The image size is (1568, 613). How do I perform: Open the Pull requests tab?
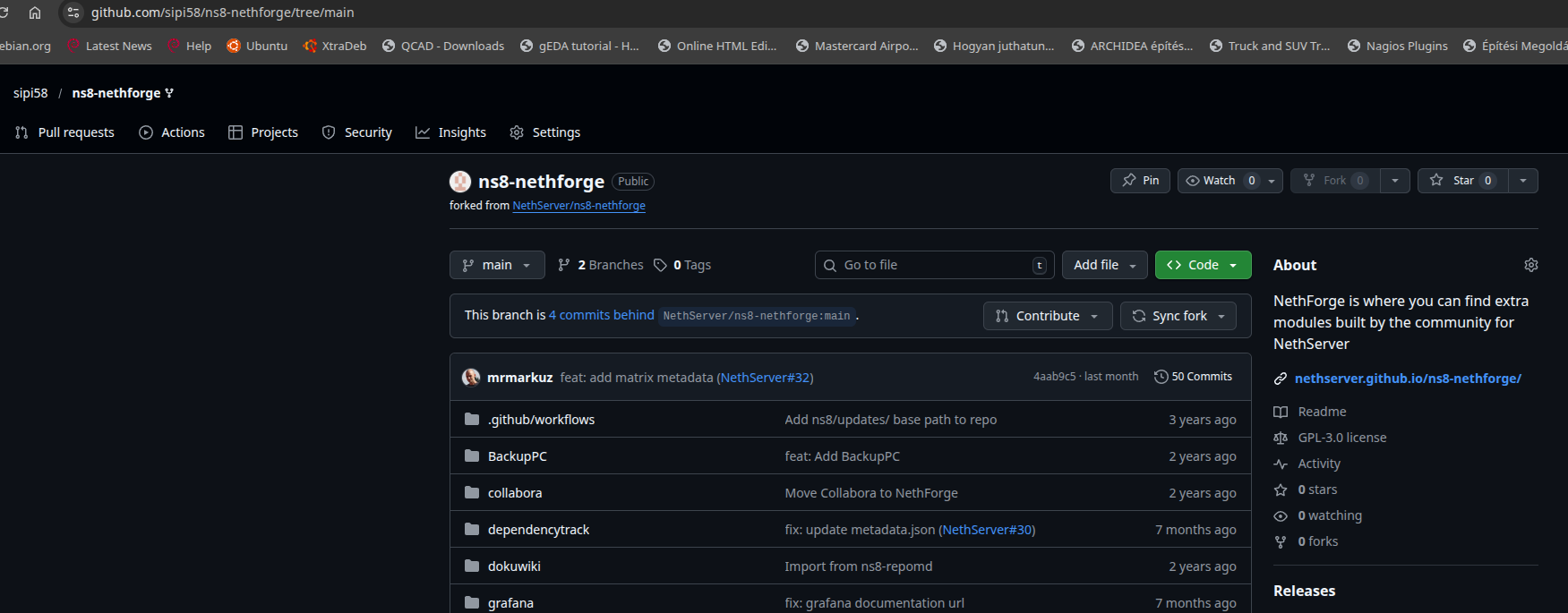64,132
